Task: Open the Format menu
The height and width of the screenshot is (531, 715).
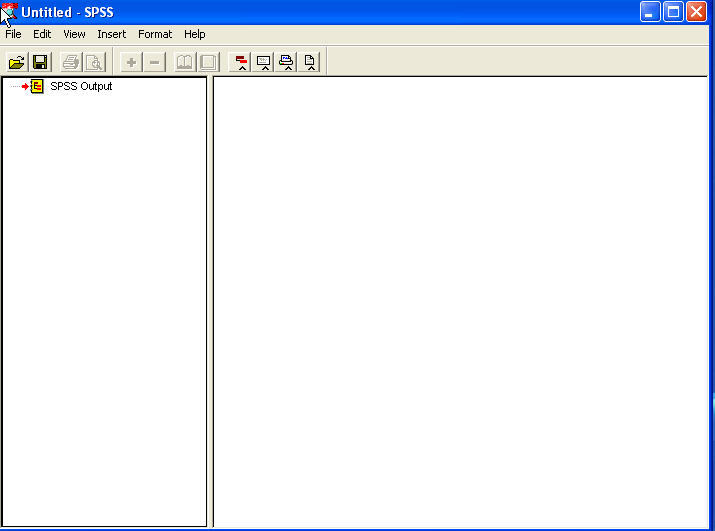Action: point(155,34)
